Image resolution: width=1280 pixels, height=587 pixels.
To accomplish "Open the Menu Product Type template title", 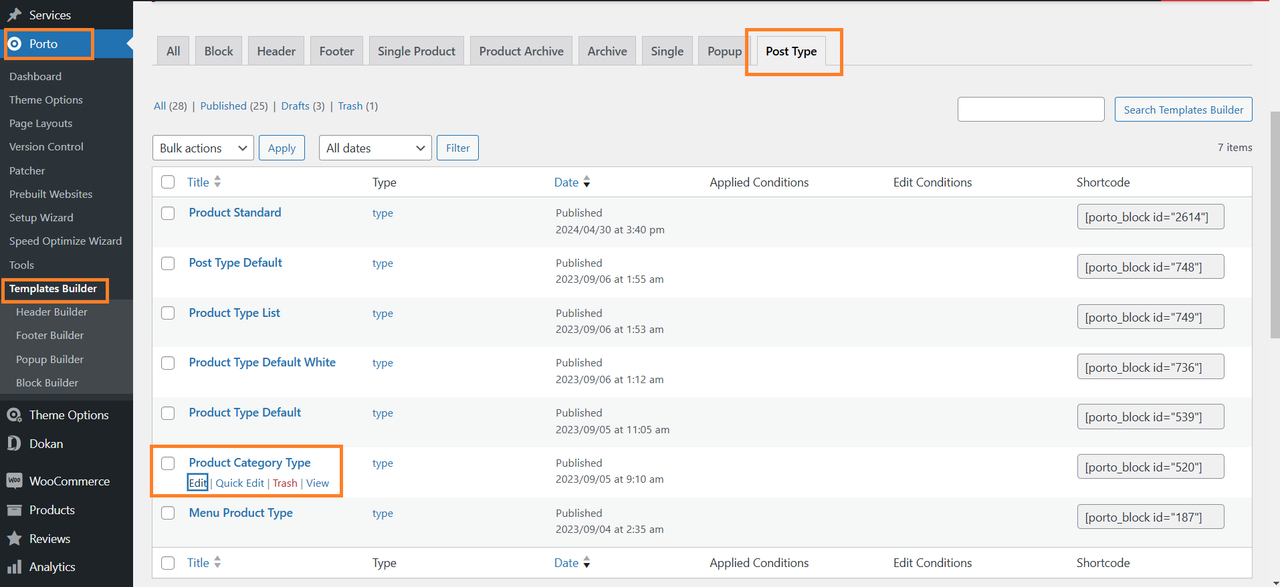I will point(241,513).
